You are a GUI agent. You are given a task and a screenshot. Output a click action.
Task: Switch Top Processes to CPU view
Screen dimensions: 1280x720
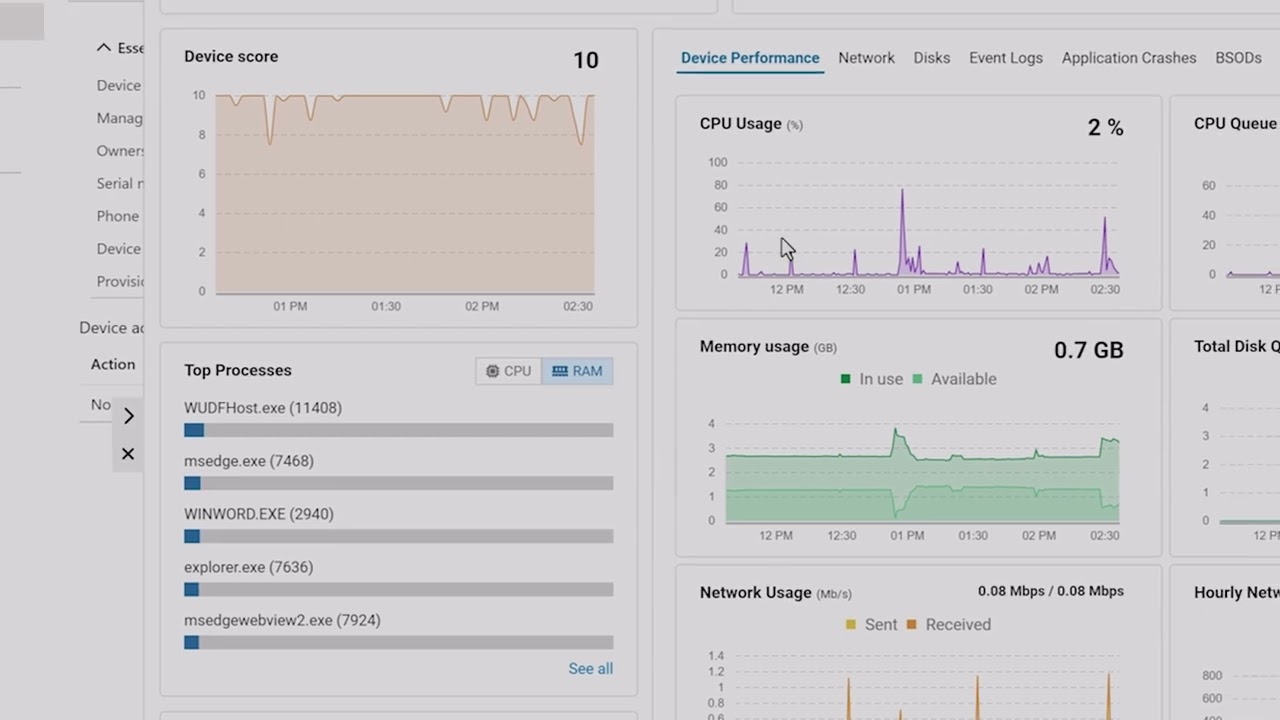(x=508, y=371)
